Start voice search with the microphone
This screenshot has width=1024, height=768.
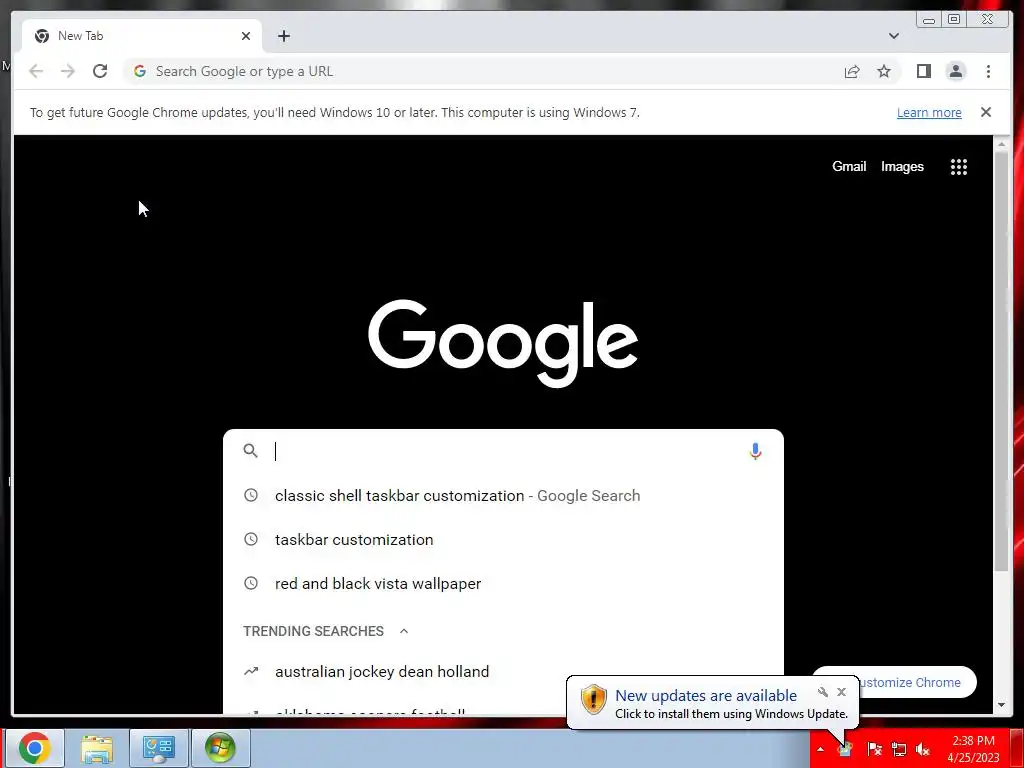[x=755, y=451]
